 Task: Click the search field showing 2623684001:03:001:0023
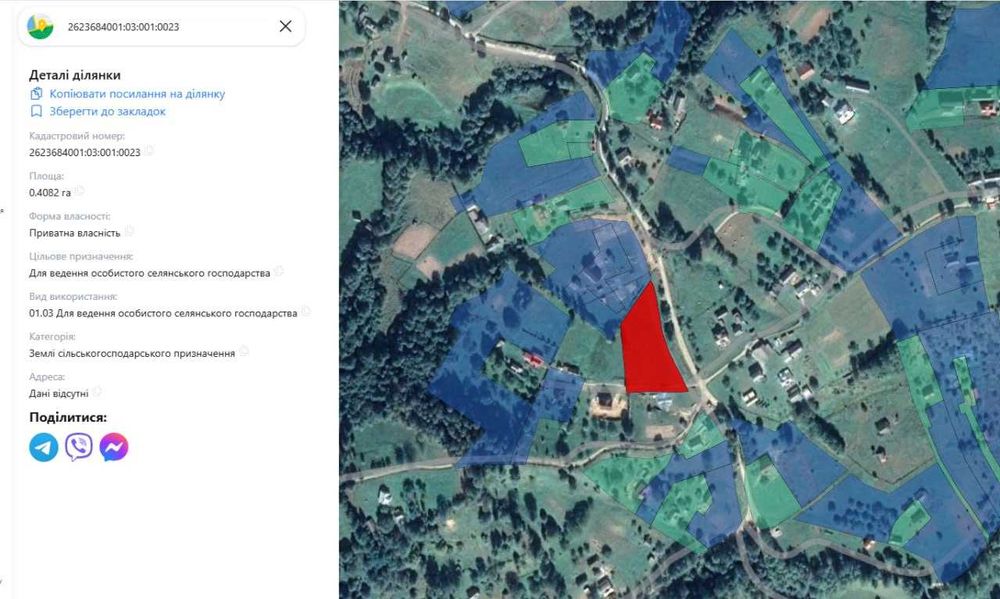(162, 27)
